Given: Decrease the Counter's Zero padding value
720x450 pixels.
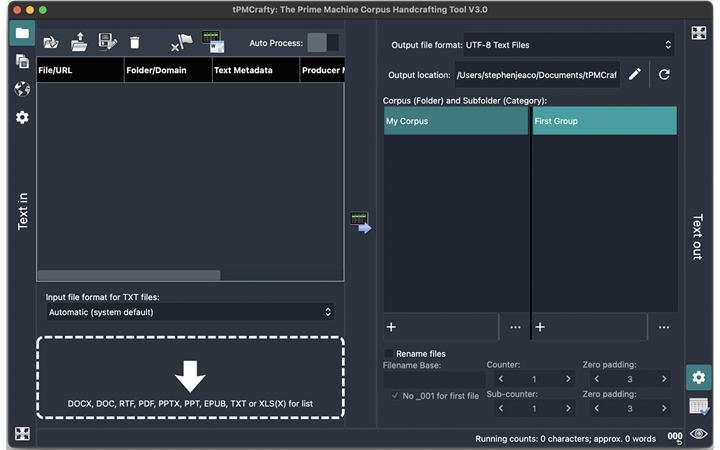Looking at the screenshot, I should (x=596, y=379).
